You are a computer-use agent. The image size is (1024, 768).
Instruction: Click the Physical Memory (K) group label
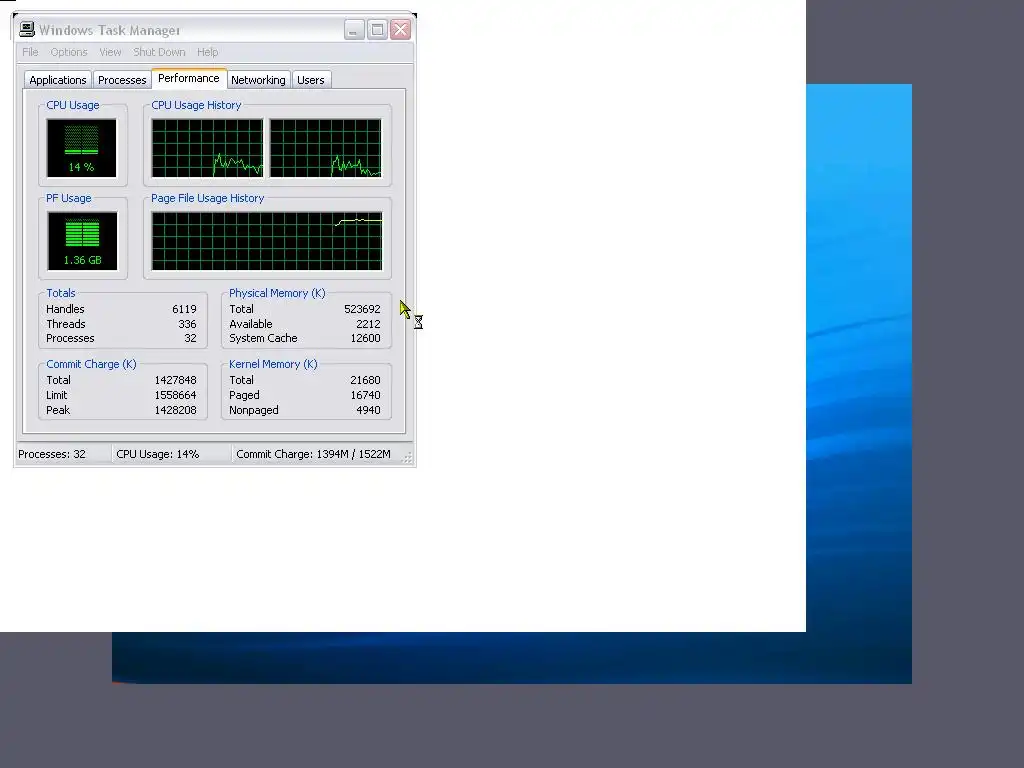point(277,293)
